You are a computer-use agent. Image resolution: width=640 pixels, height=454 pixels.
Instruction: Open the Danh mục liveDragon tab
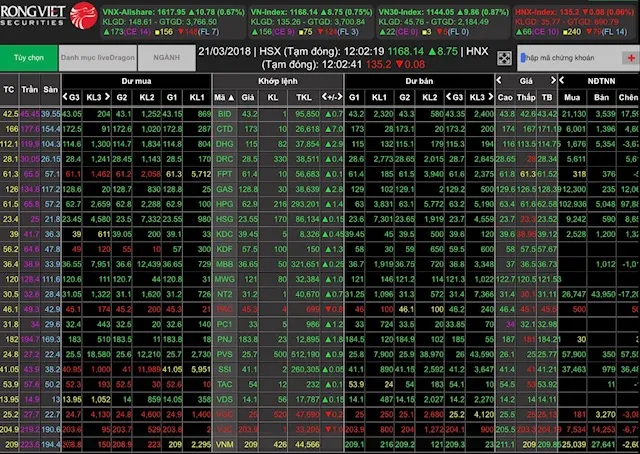click(95, 59)
